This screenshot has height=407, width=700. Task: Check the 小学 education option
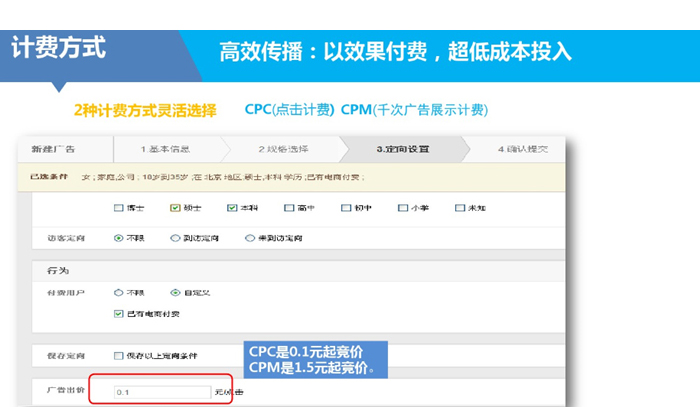(x=401, y=208)
